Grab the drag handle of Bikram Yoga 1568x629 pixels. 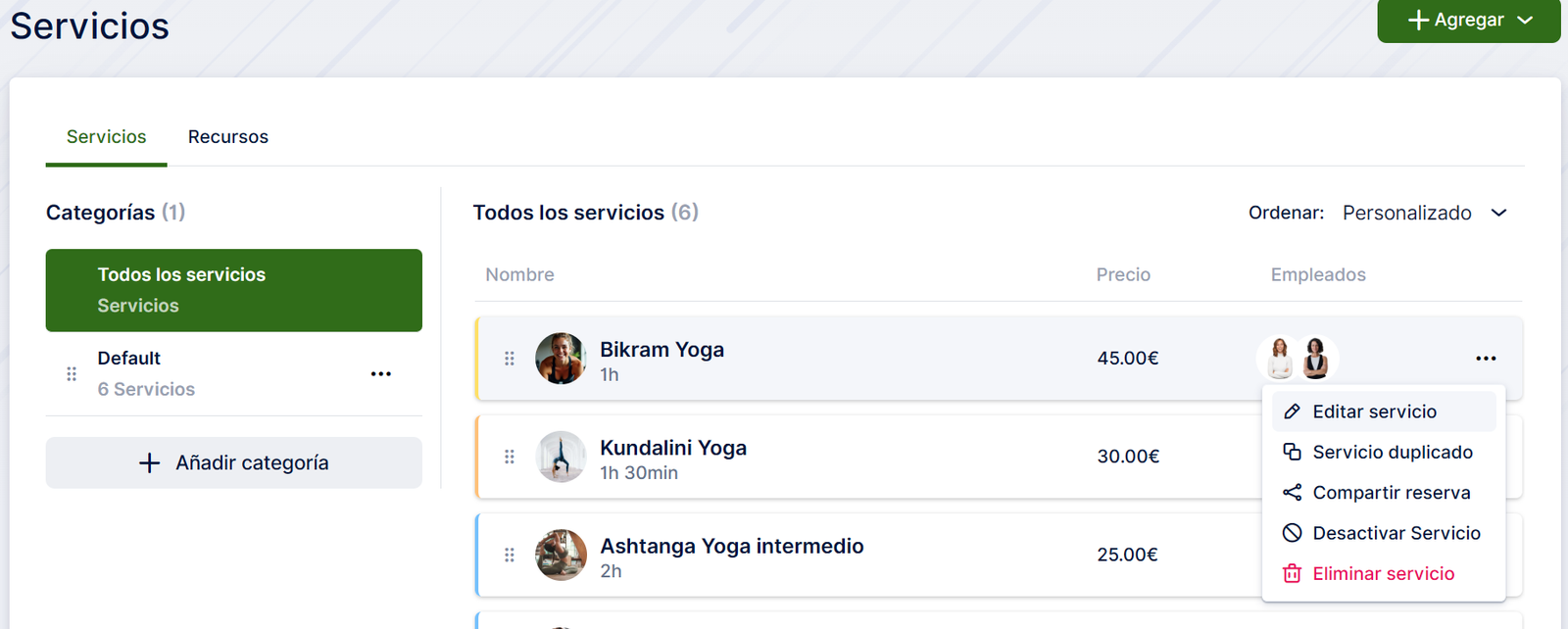[510, 359]
